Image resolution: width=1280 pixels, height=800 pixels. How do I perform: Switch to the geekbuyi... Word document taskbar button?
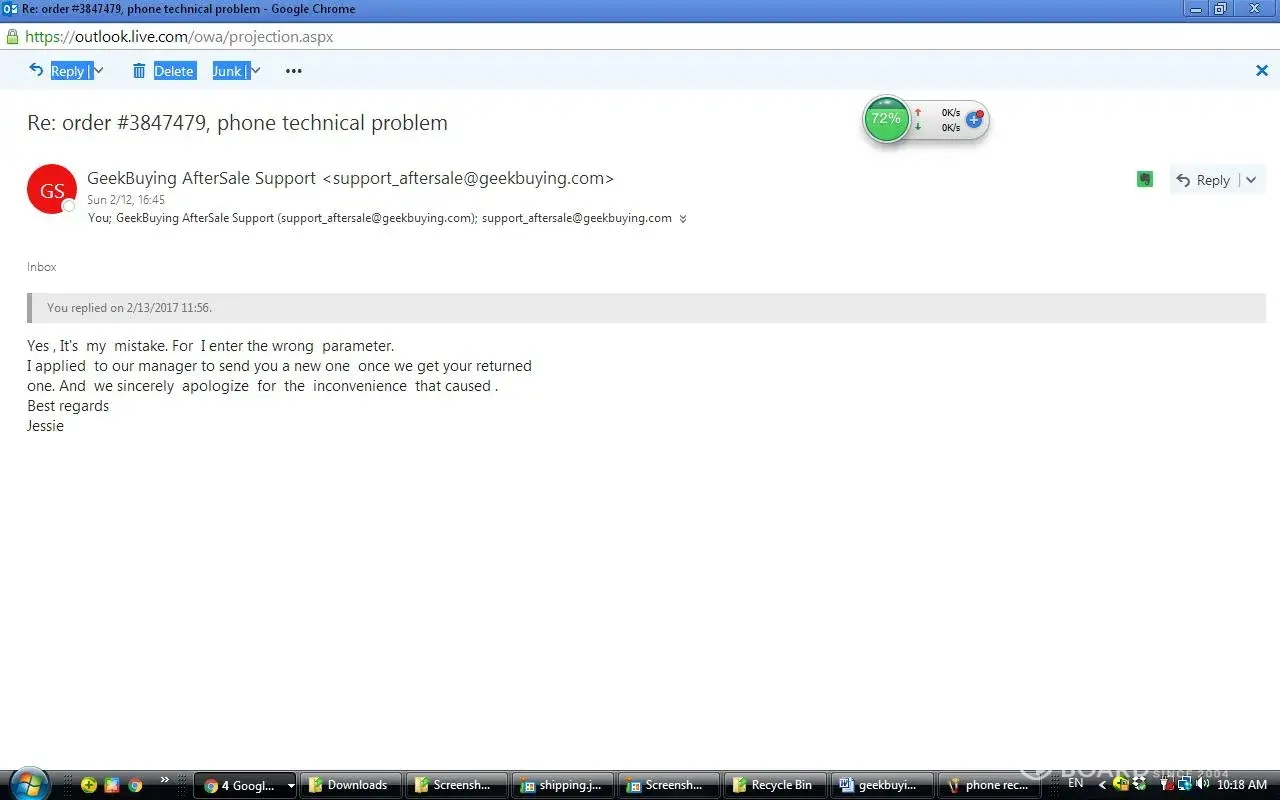tap(881, 785)
